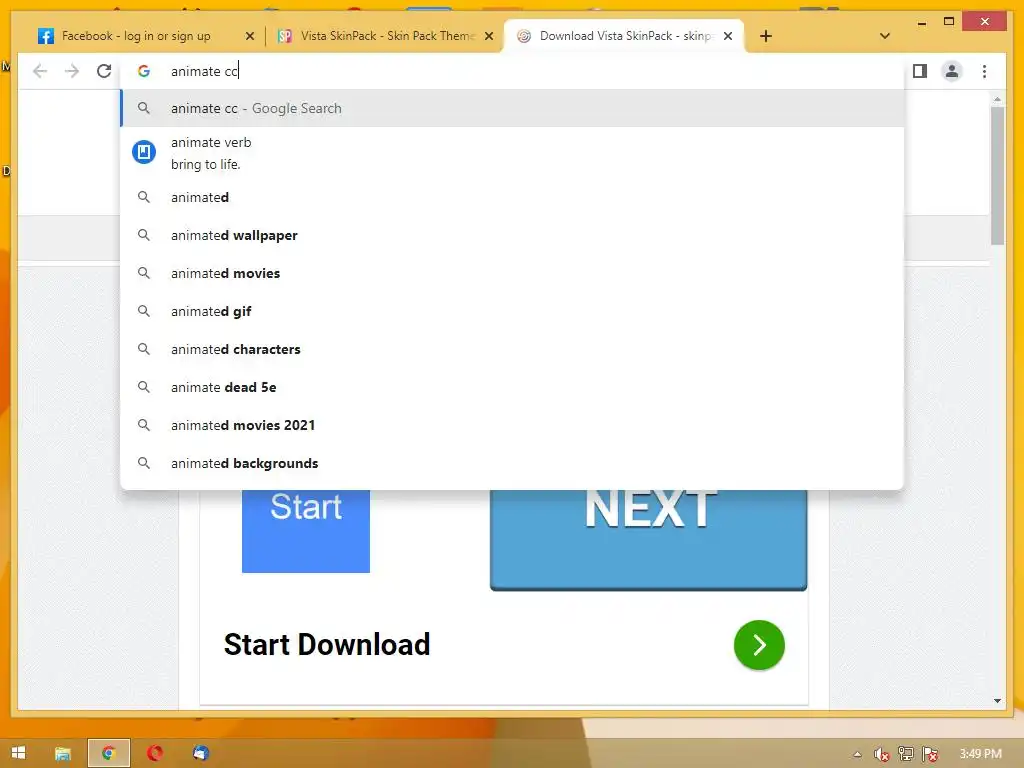
Task: Click the green arrow next to Start Download
Action: click(x=759, y=645)
